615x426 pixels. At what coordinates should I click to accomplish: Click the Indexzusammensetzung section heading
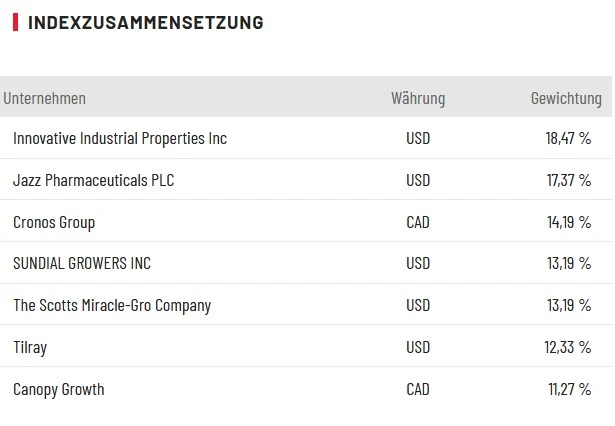pos(146,22)
